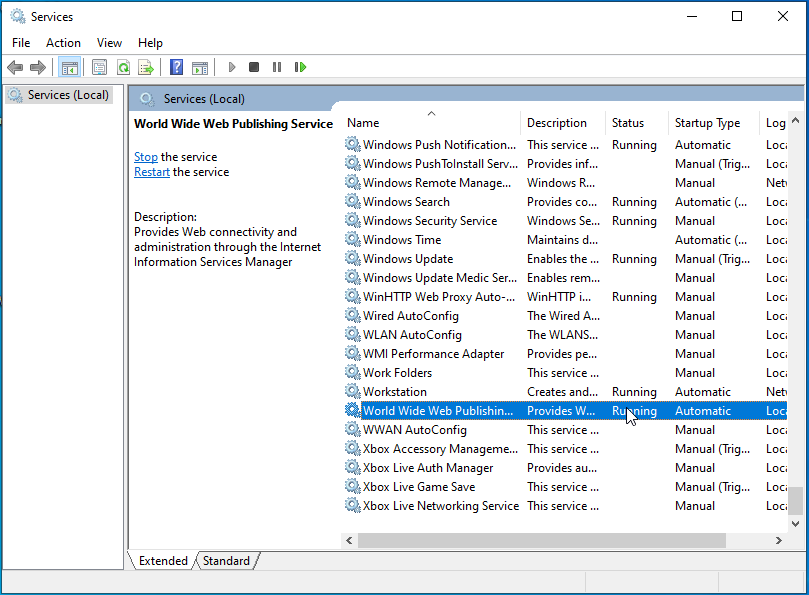Click Automatic startup type of Workstation
Image resolution: width=809 pixels, height=595 pixels.
(x=703, y=392)
